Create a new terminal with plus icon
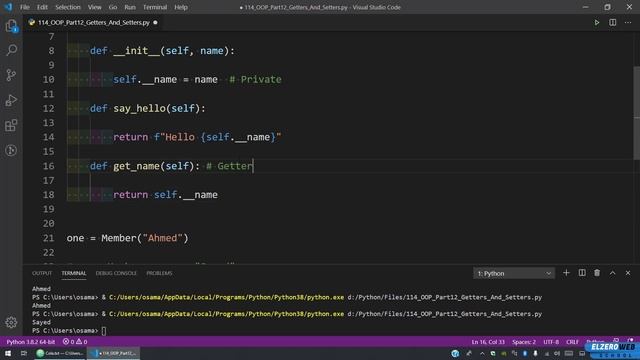Viewport: 640px width, 360px height. 566,273
